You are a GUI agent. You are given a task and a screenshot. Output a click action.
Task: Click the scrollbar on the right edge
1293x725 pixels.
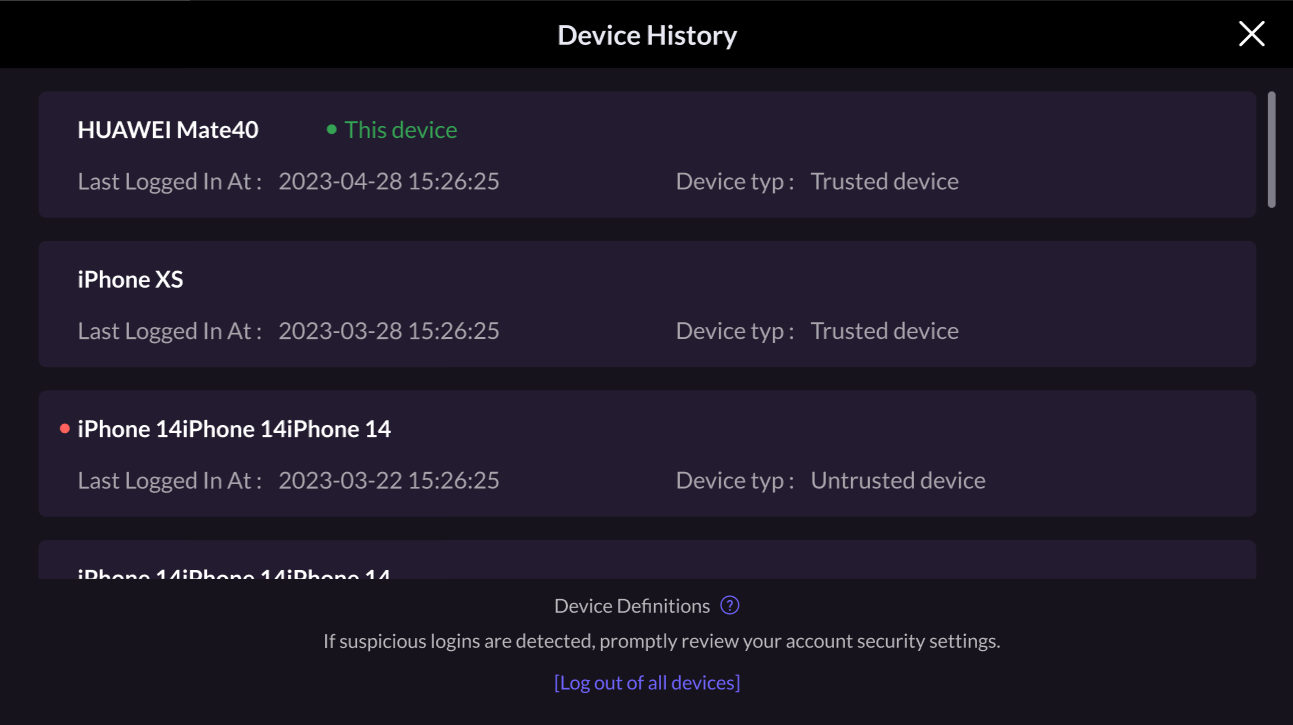point(1273,140)
